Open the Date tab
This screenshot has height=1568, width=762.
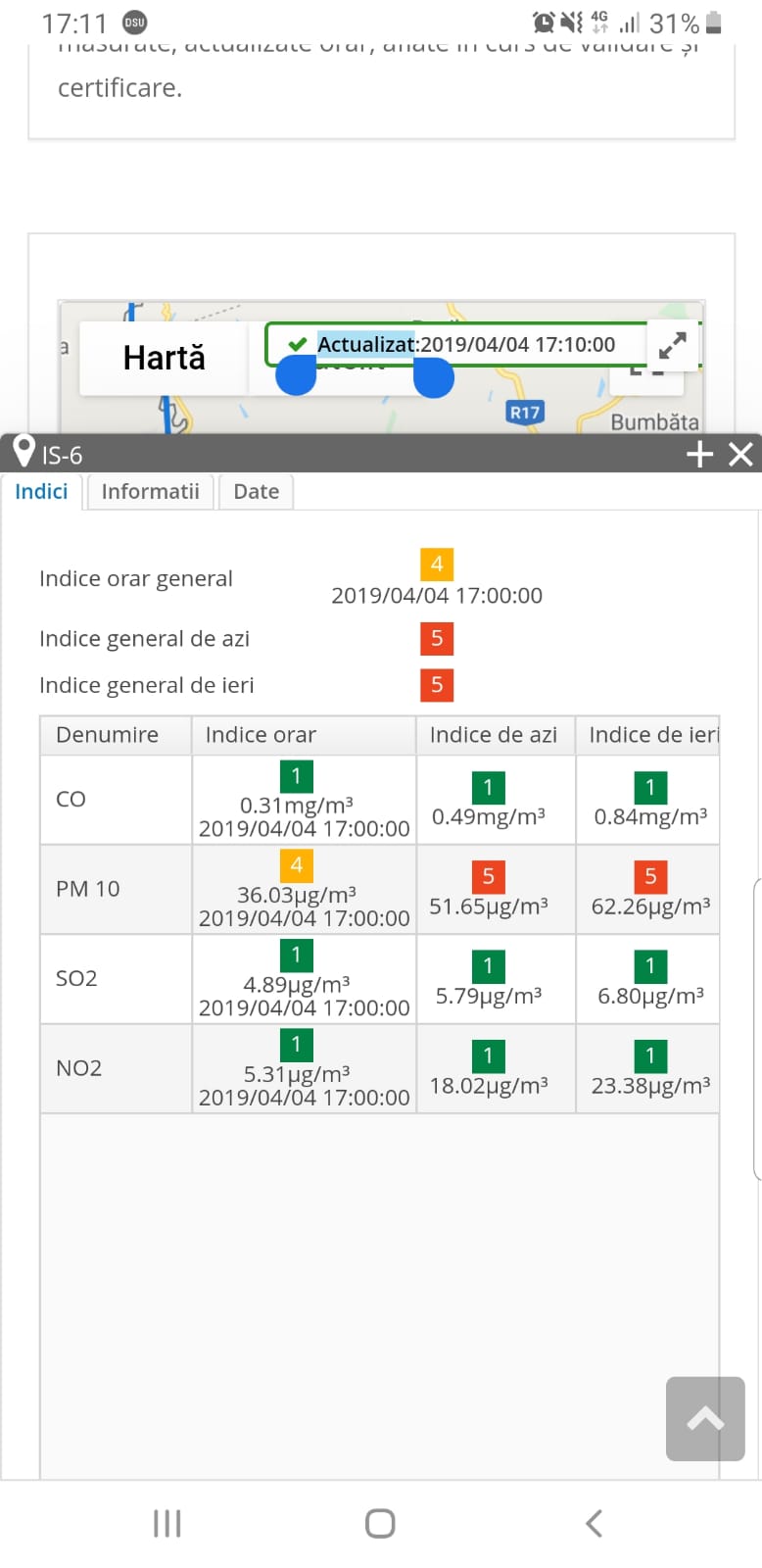point(256,492)
